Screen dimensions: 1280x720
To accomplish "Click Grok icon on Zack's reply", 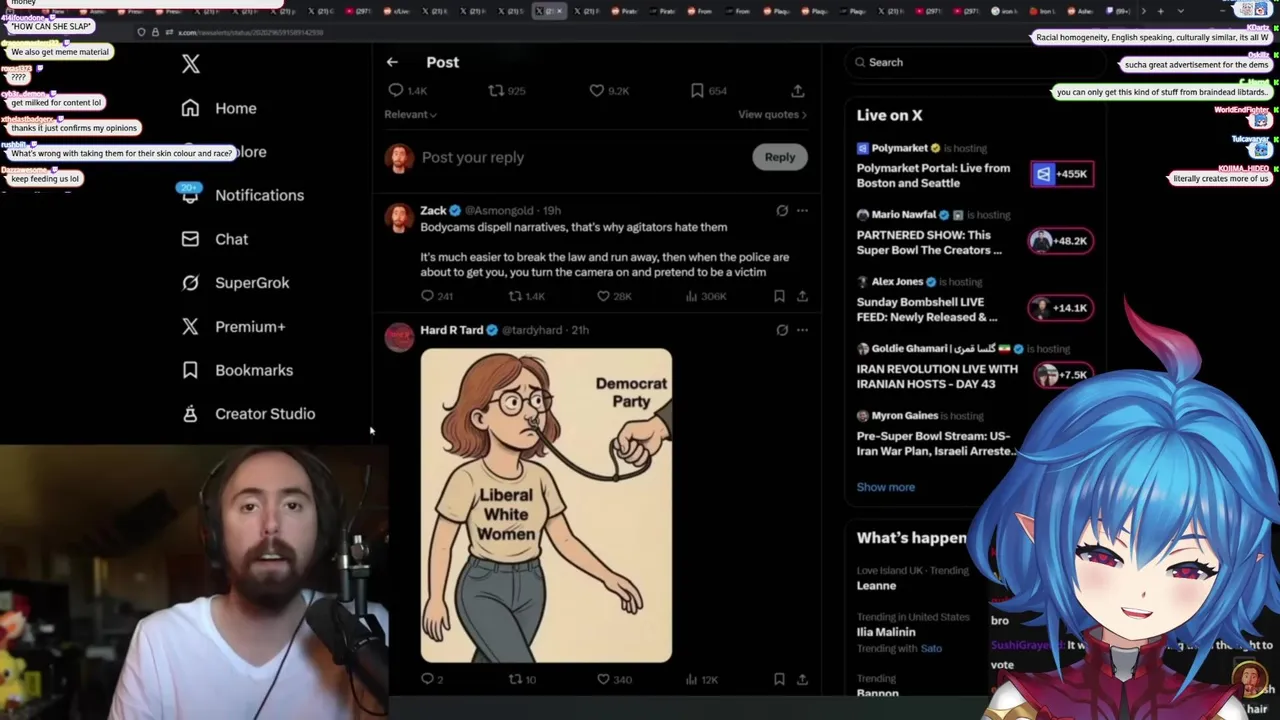I will pos(782,211).
